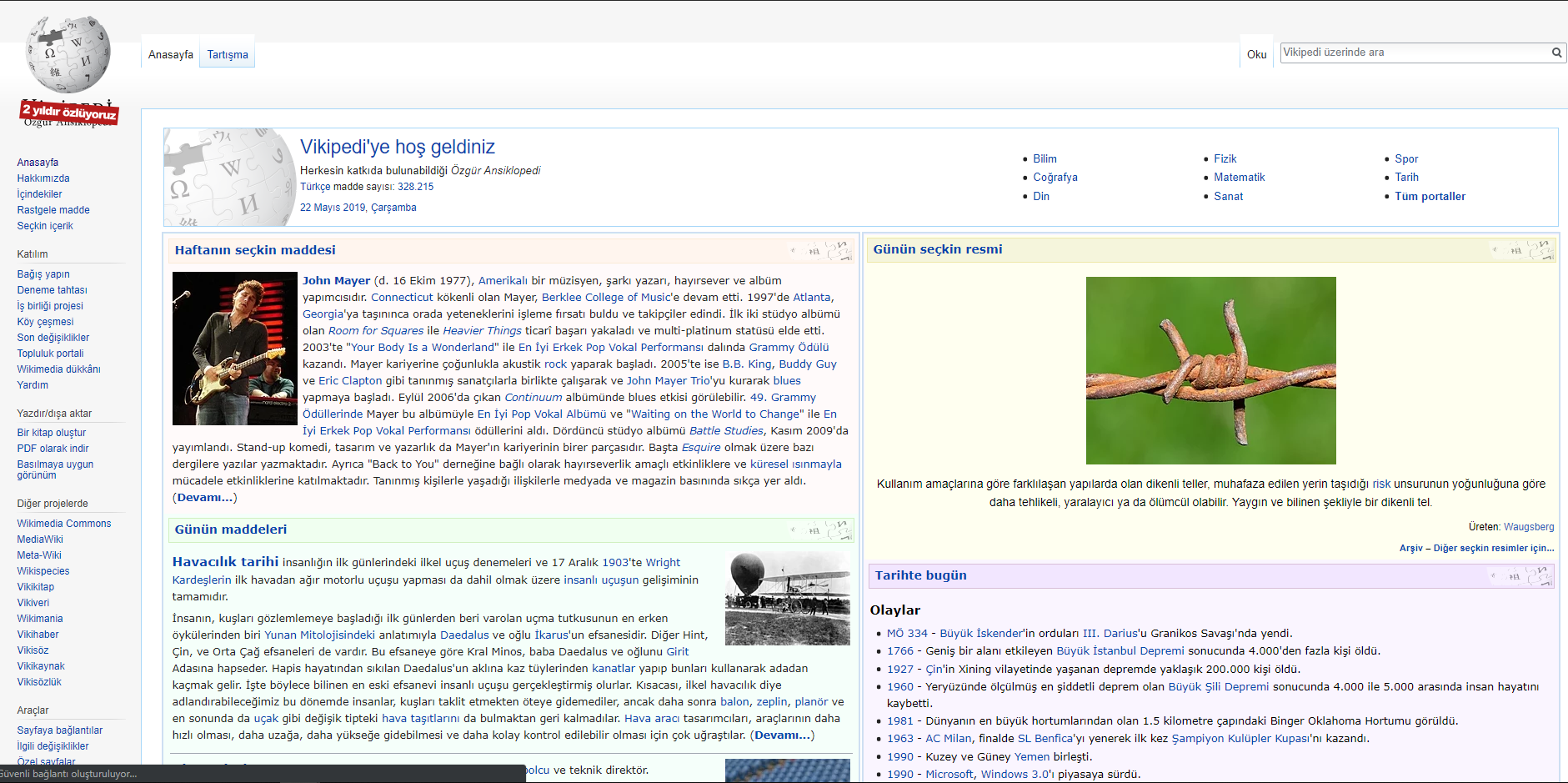Open the Matematik portal
1568x783 pixels.
[1239, 177]
